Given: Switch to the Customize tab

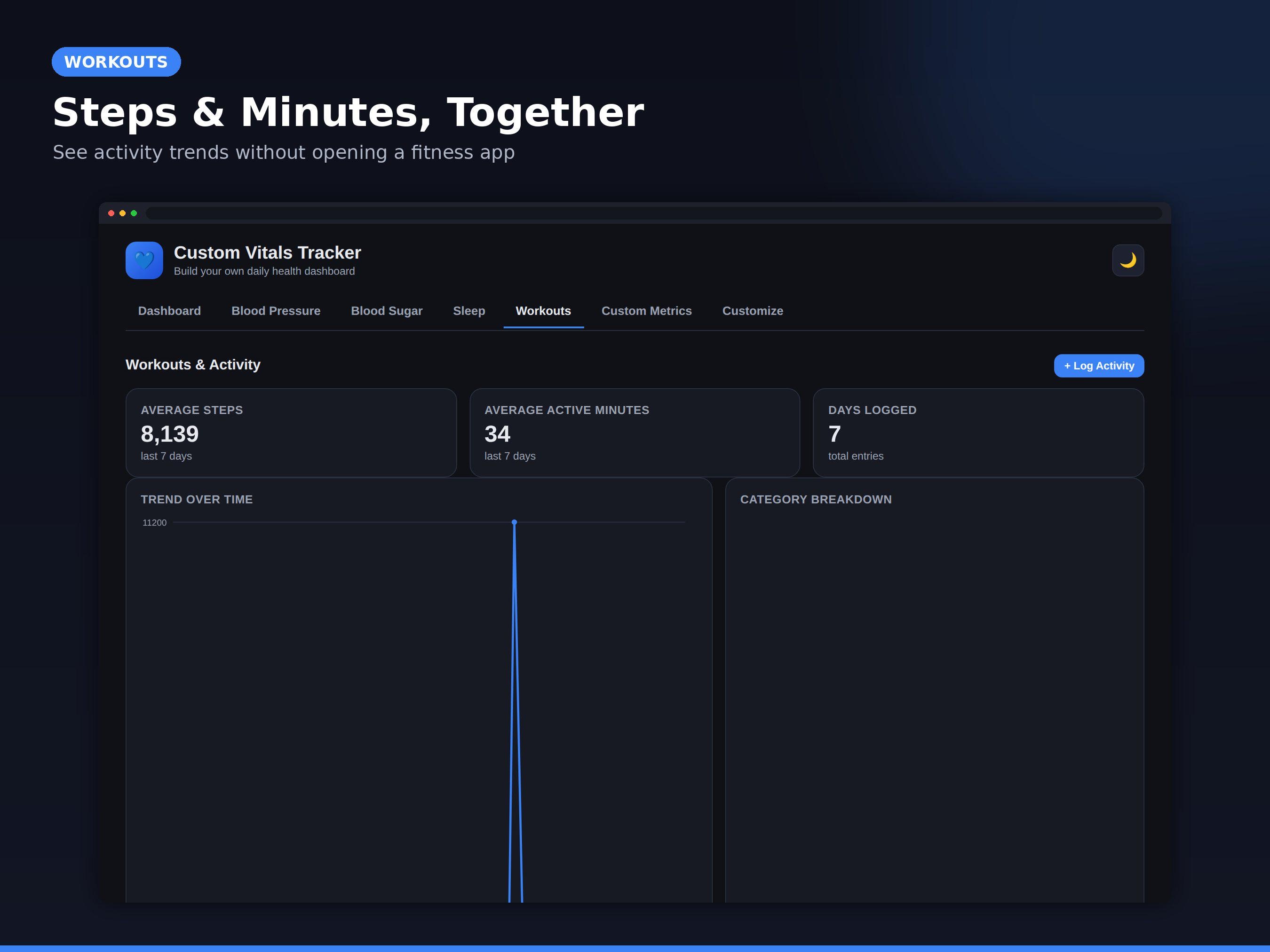Looking at the screenshot, I should [x=752, y=311].
